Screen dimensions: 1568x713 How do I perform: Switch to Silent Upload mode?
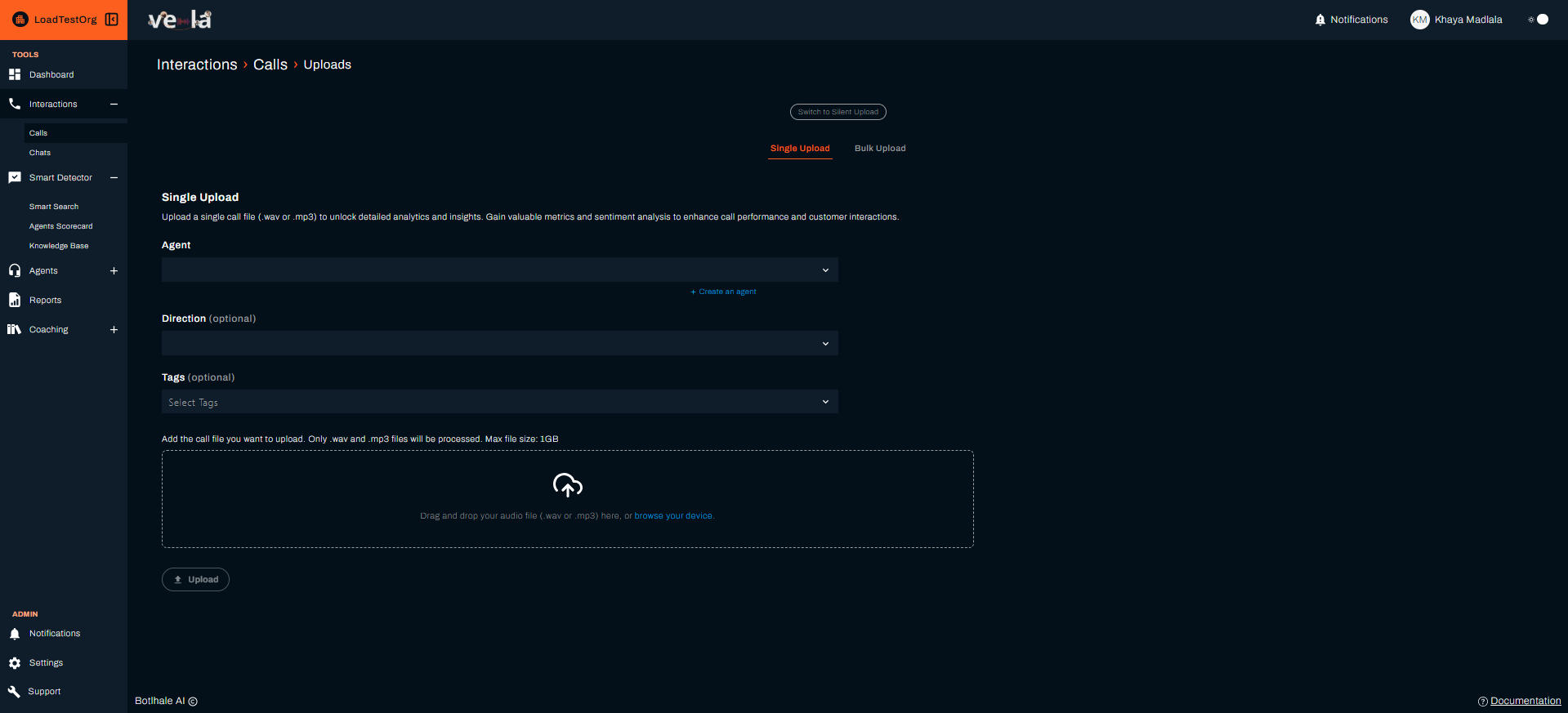(838, 112)
